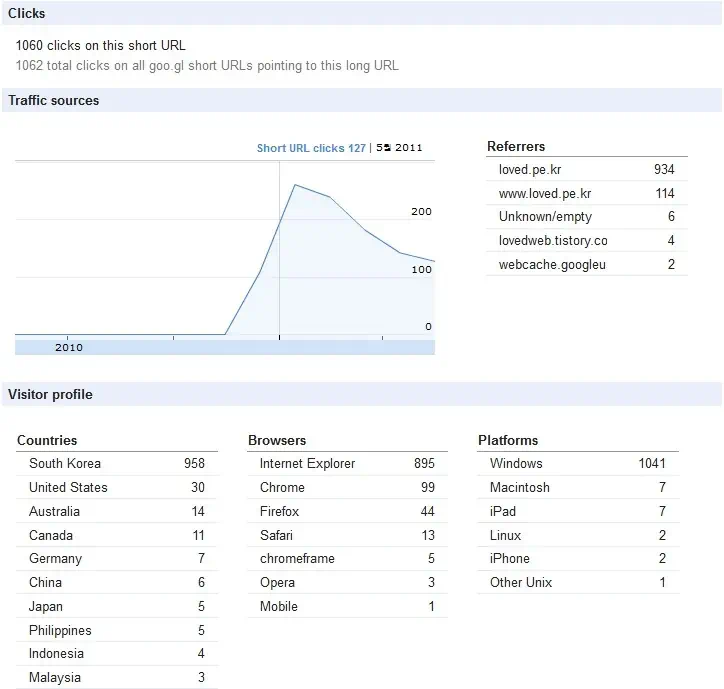Select the Japan country row
The height and width of the screenshot is (689, 724).
tap(117, 607)
